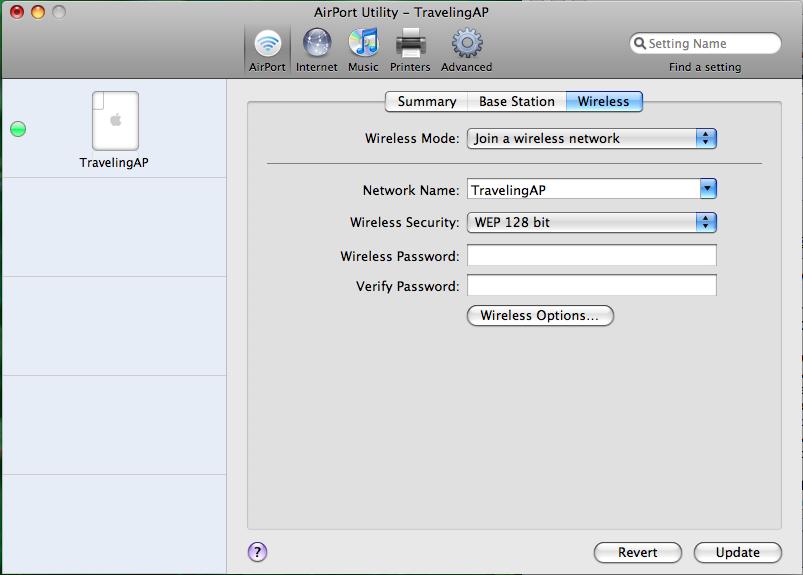Click the green status light beside TravelingAP

tap(18, 129)
